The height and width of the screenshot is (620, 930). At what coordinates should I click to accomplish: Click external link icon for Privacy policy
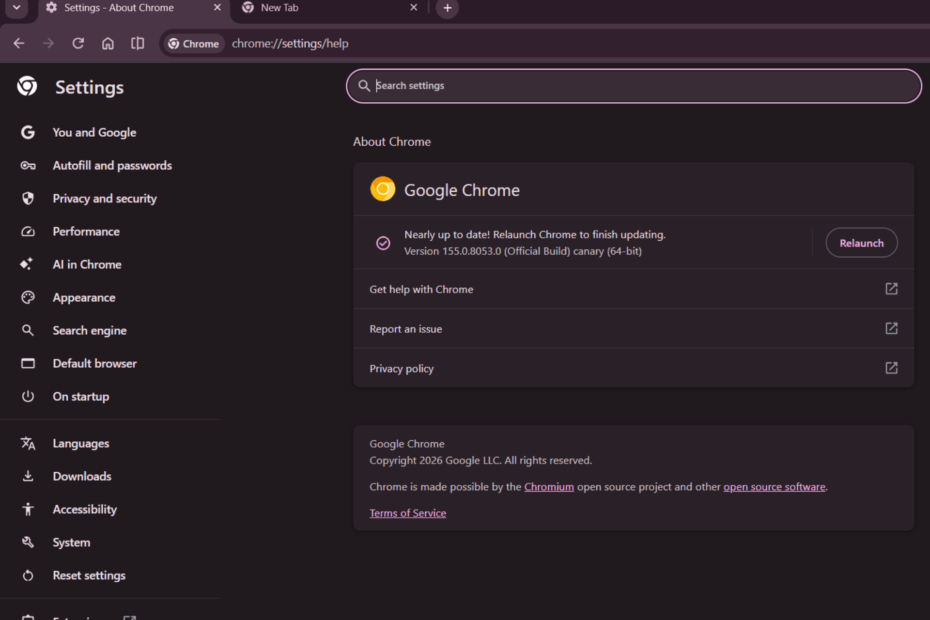[891, 368]
